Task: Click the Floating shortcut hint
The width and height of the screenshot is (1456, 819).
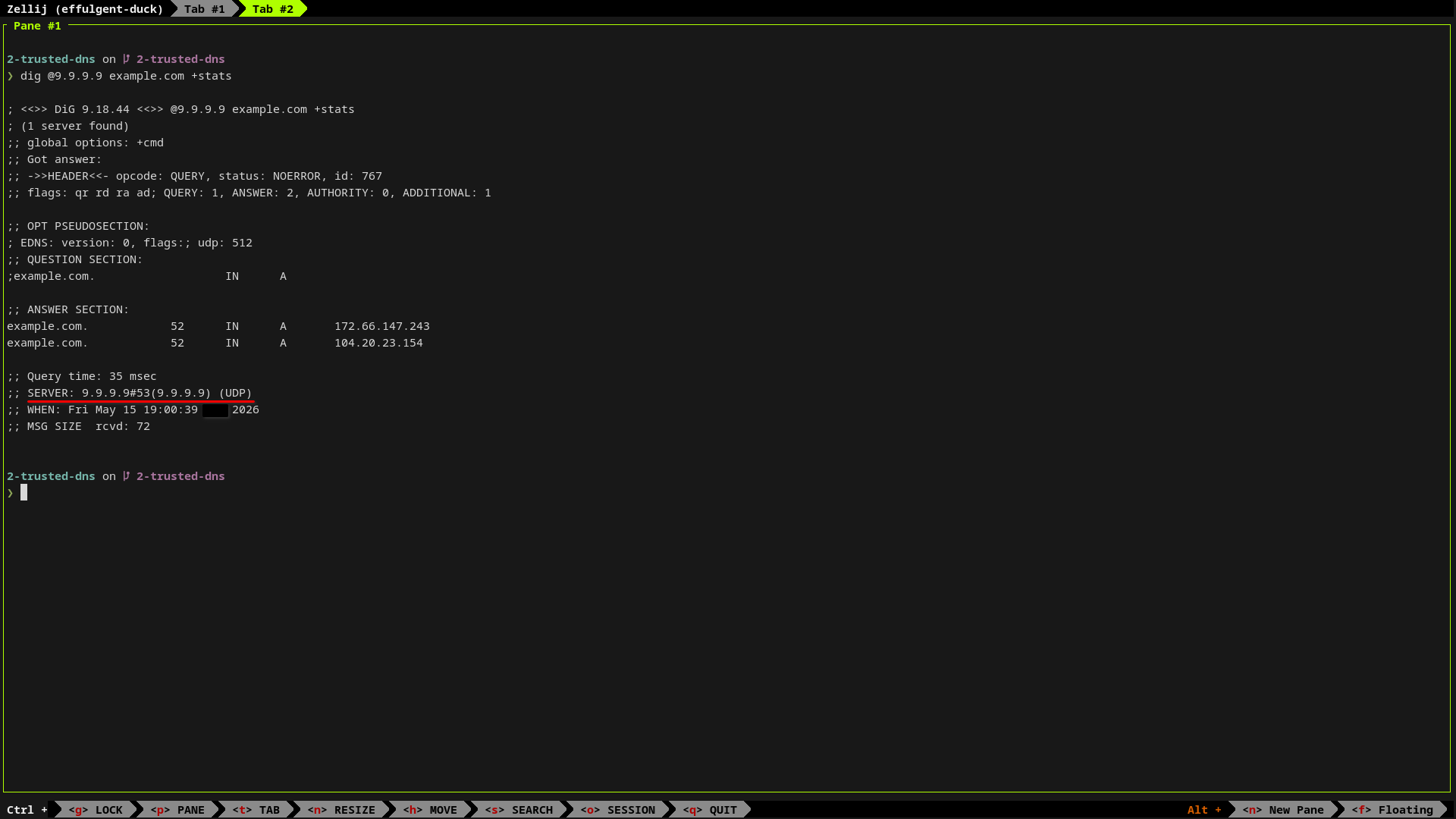Action: pyautogui.click(x=1392, y=810)
